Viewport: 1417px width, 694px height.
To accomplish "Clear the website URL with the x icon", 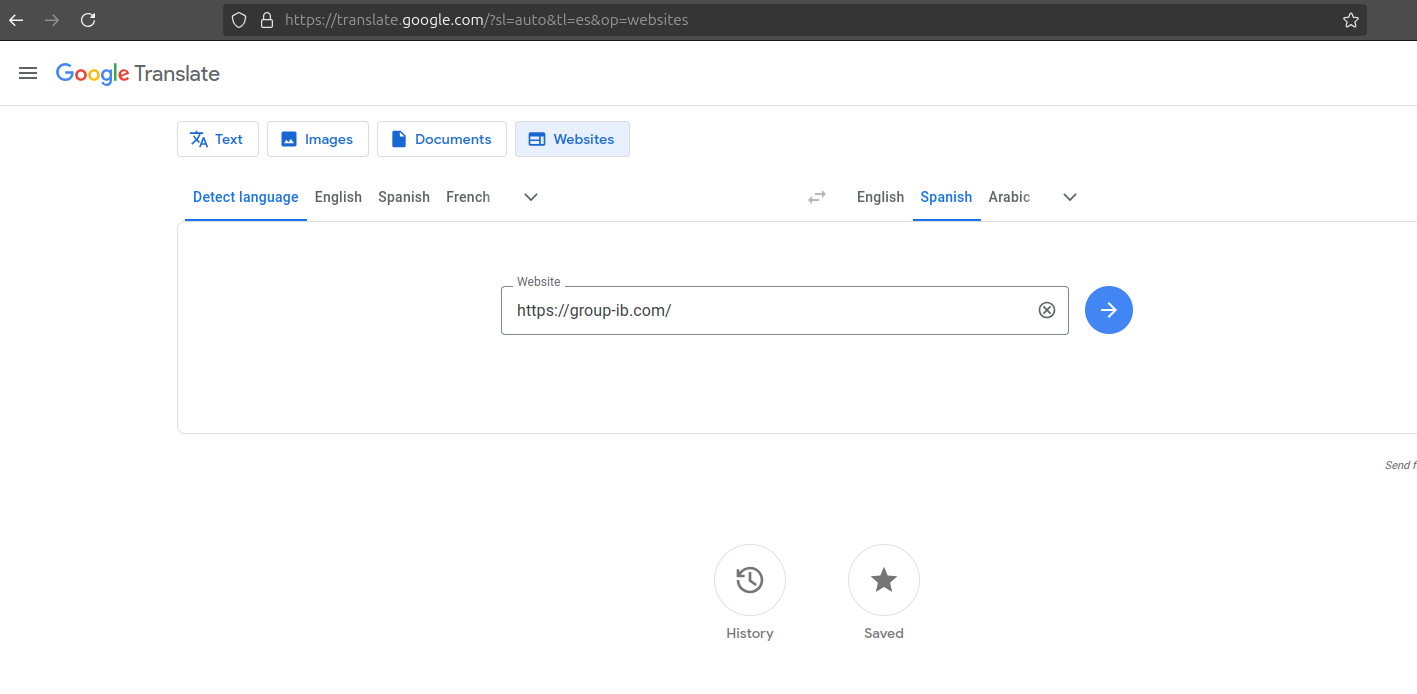I will 1047,310.
